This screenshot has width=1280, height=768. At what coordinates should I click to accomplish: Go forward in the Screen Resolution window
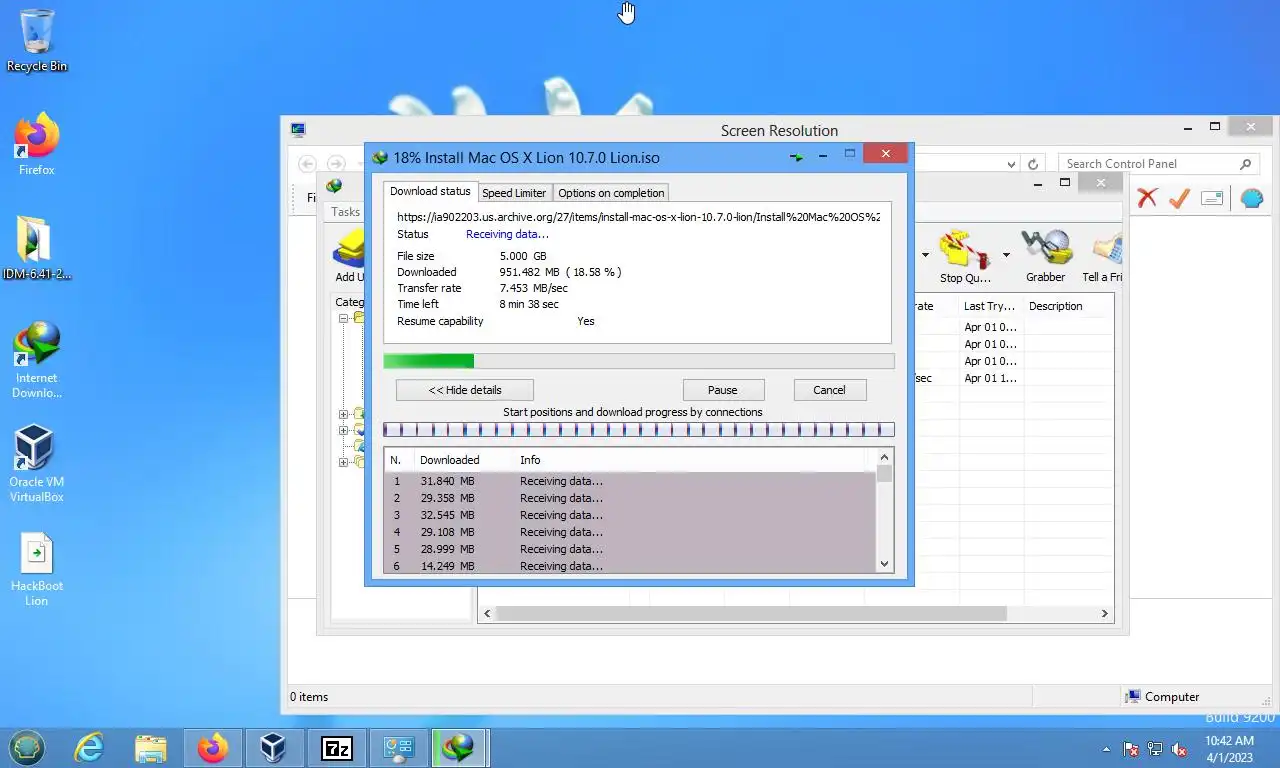(x=336, y=164)
